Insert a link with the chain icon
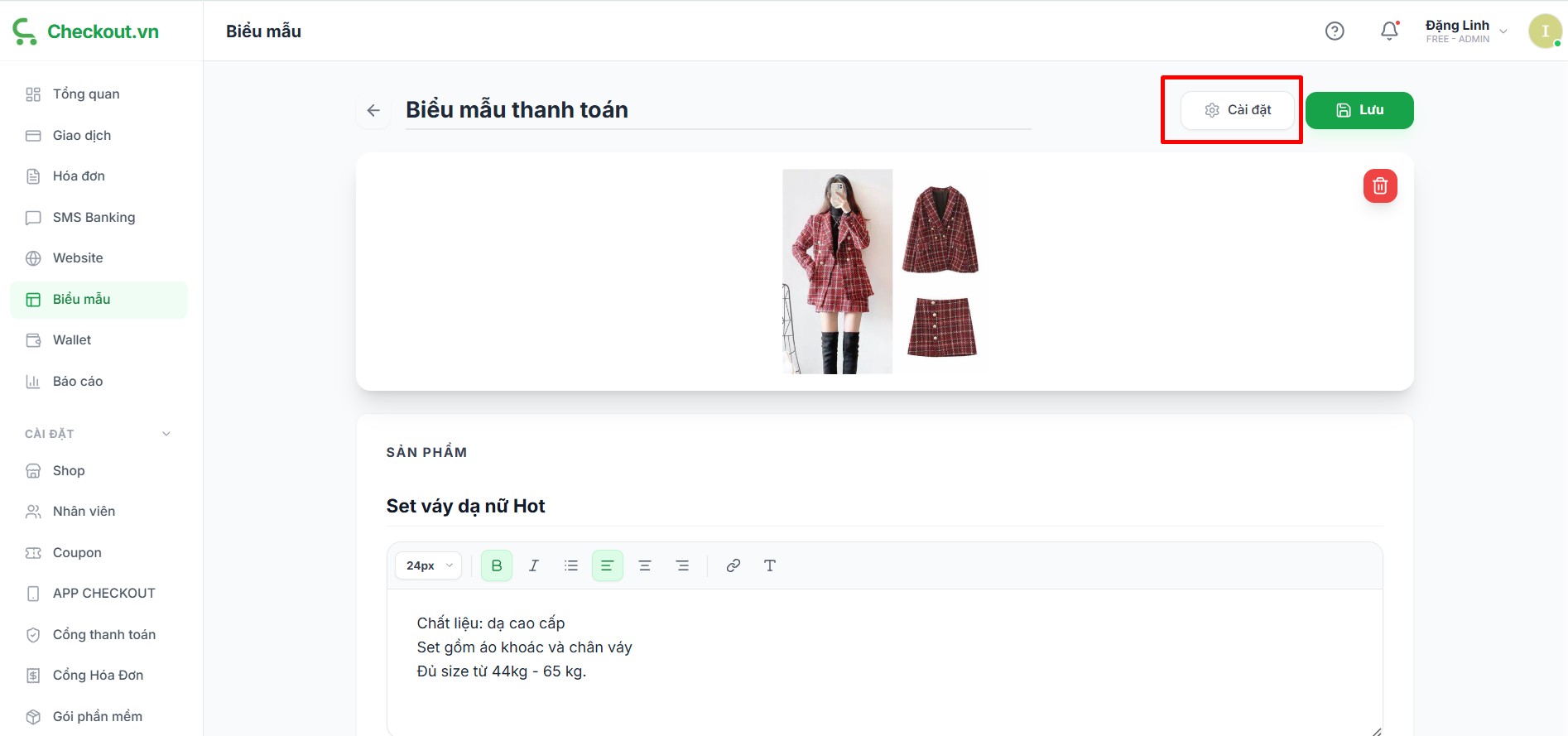 [x=733, y=565]
